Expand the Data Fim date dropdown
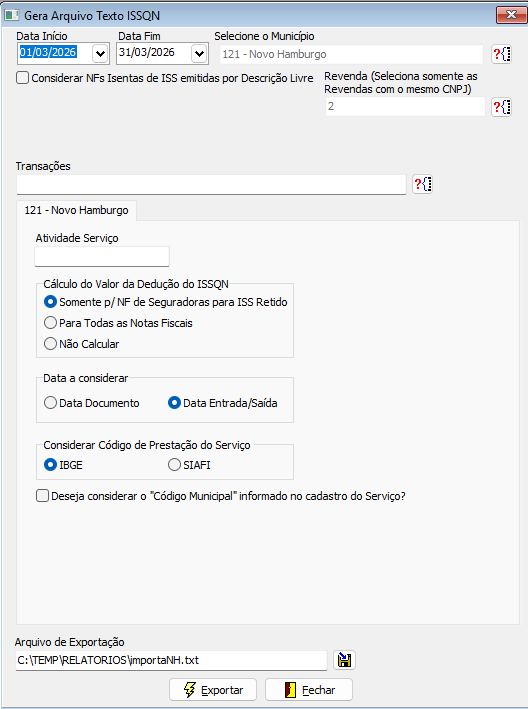 (199, 54)
